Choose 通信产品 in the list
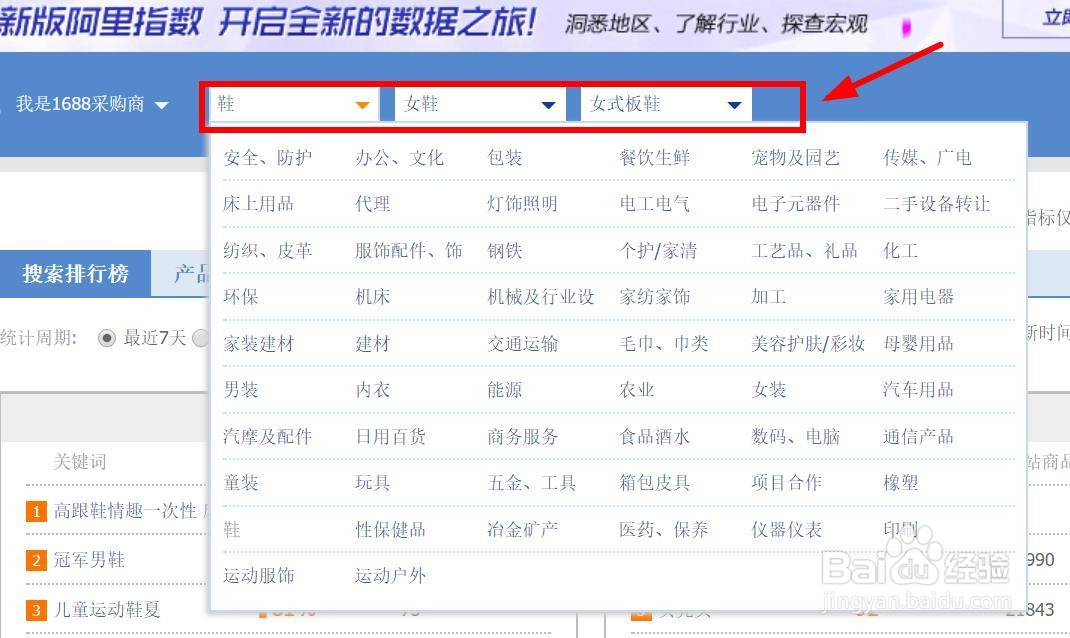1070x638 pixels. click(918, 437)
